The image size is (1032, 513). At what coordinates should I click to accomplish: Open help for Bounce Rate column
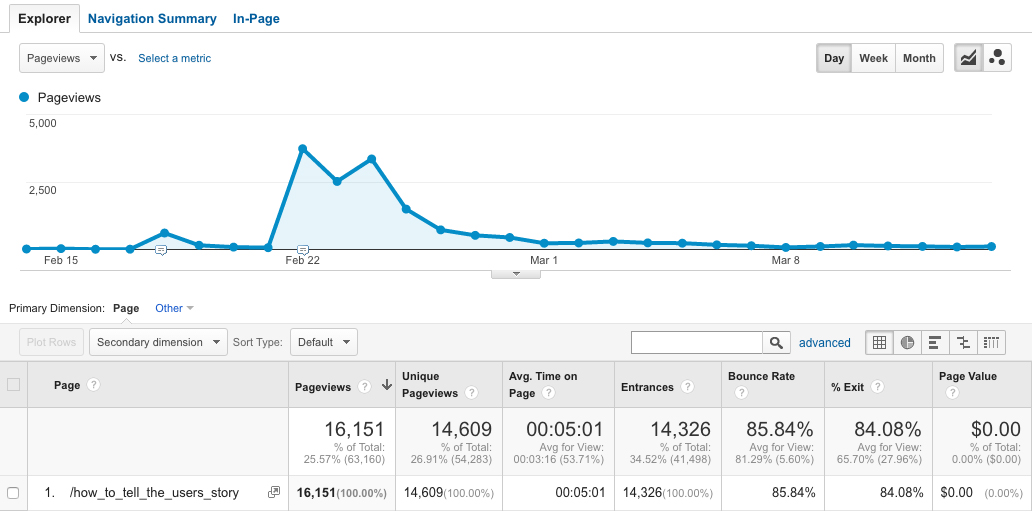click(x=741, y=393)
